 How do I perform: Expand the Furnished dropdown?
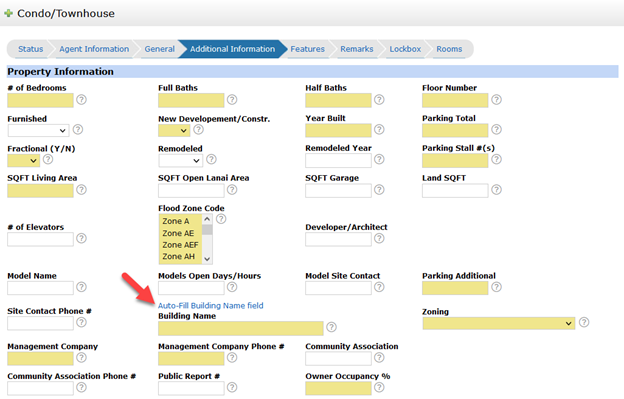[38, 130]
